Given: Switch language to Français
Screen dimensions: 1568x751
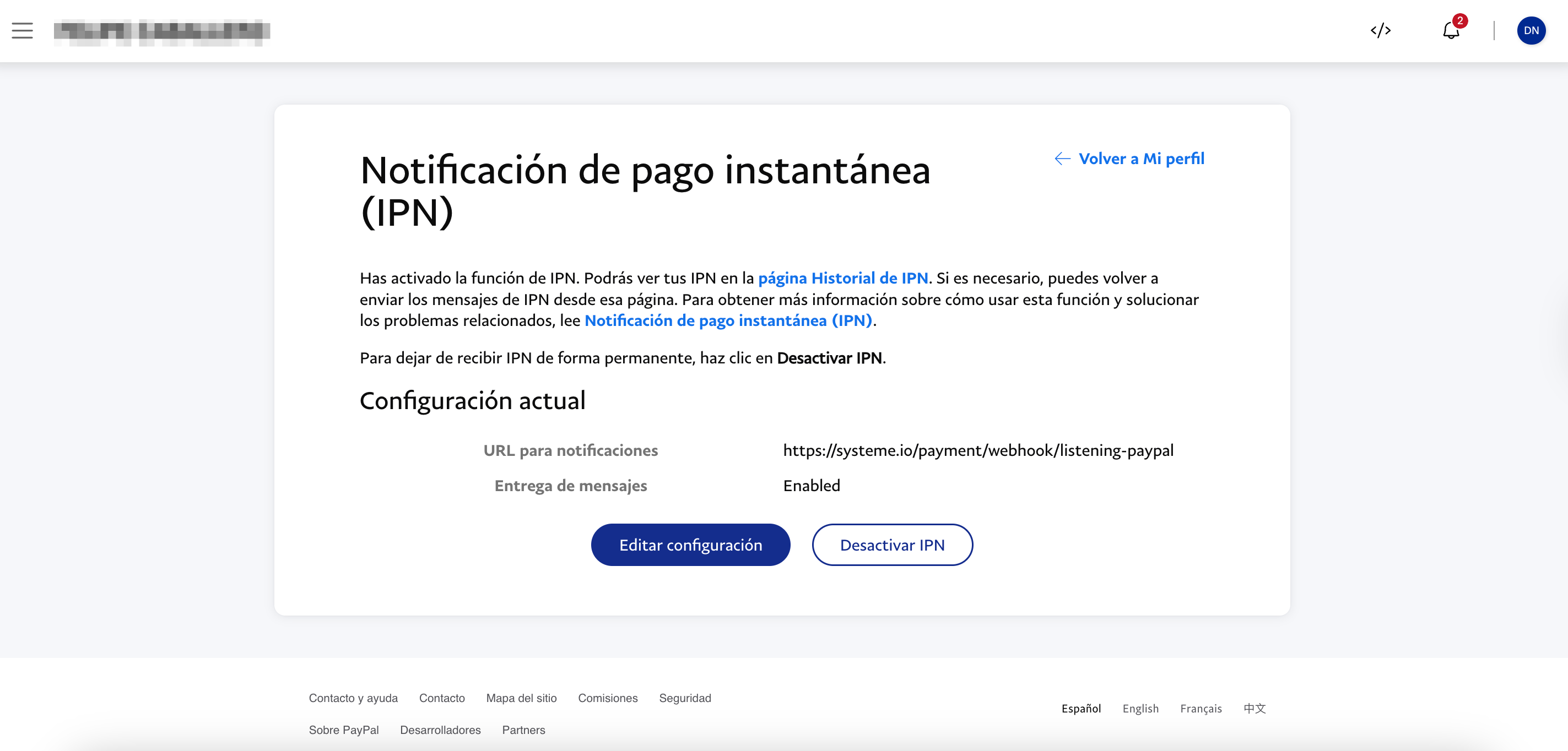Looking at the screenshot, I should (1201, 709).
